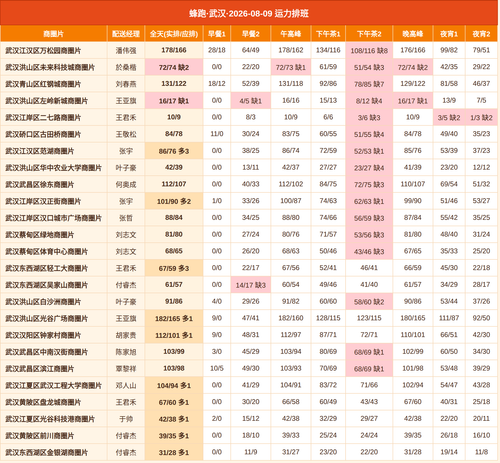Image resolution: width=500 pixels, height=463 pixels.
Task: Select the row name '武汉江岸区汉正街商圈片'
Action: (43, 201)
